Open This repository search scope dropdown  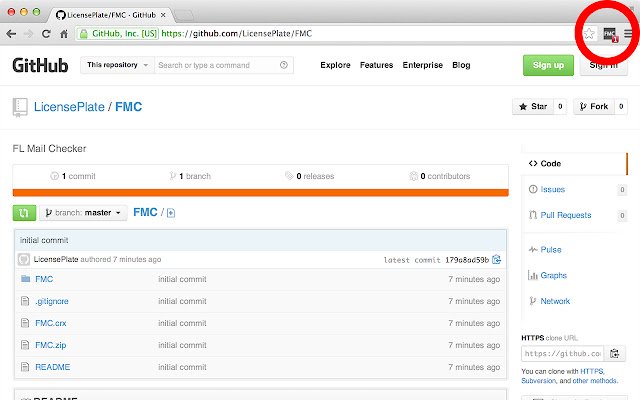[117, 65]
